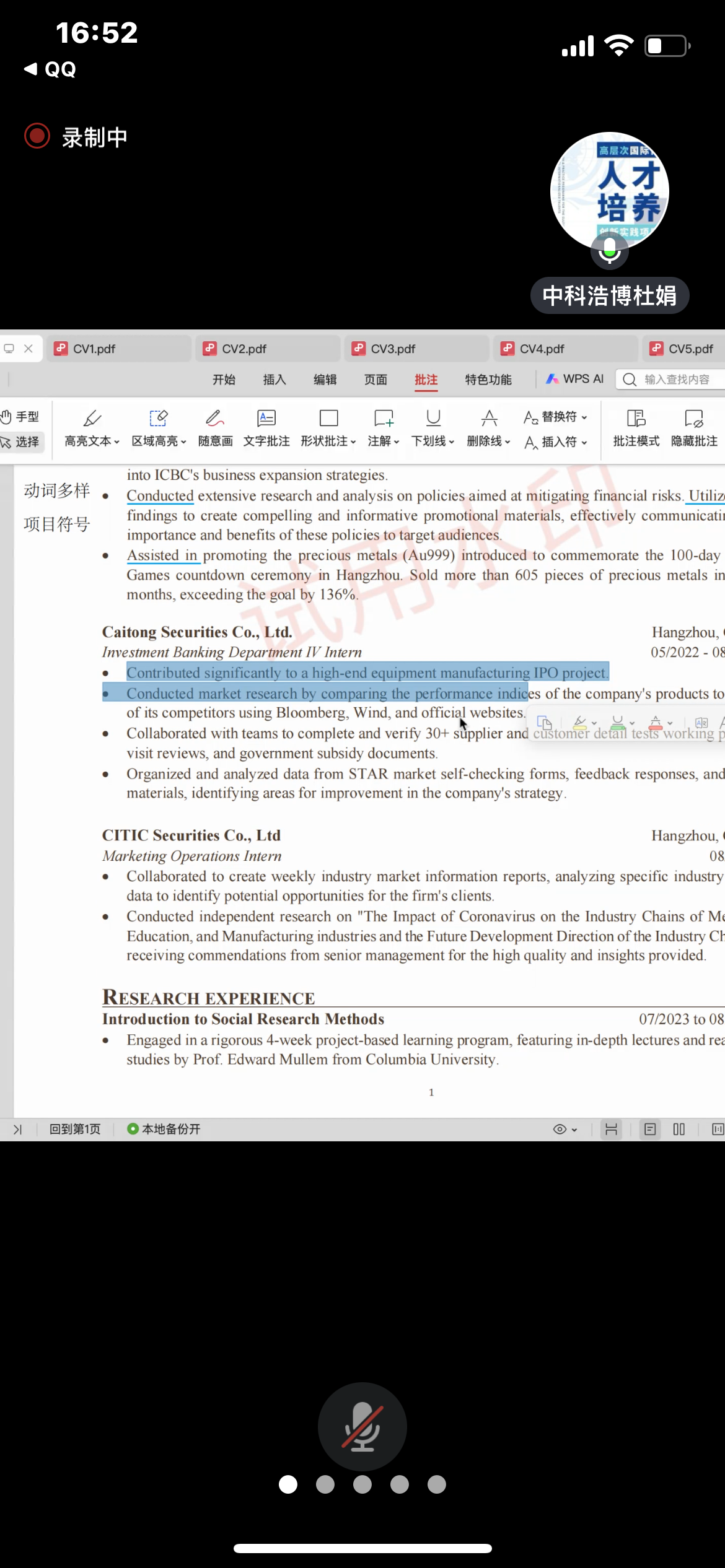Select the 删除线 strikethrough tool icon
Screen dimensions: 725x1568
[x=489, y=419]
